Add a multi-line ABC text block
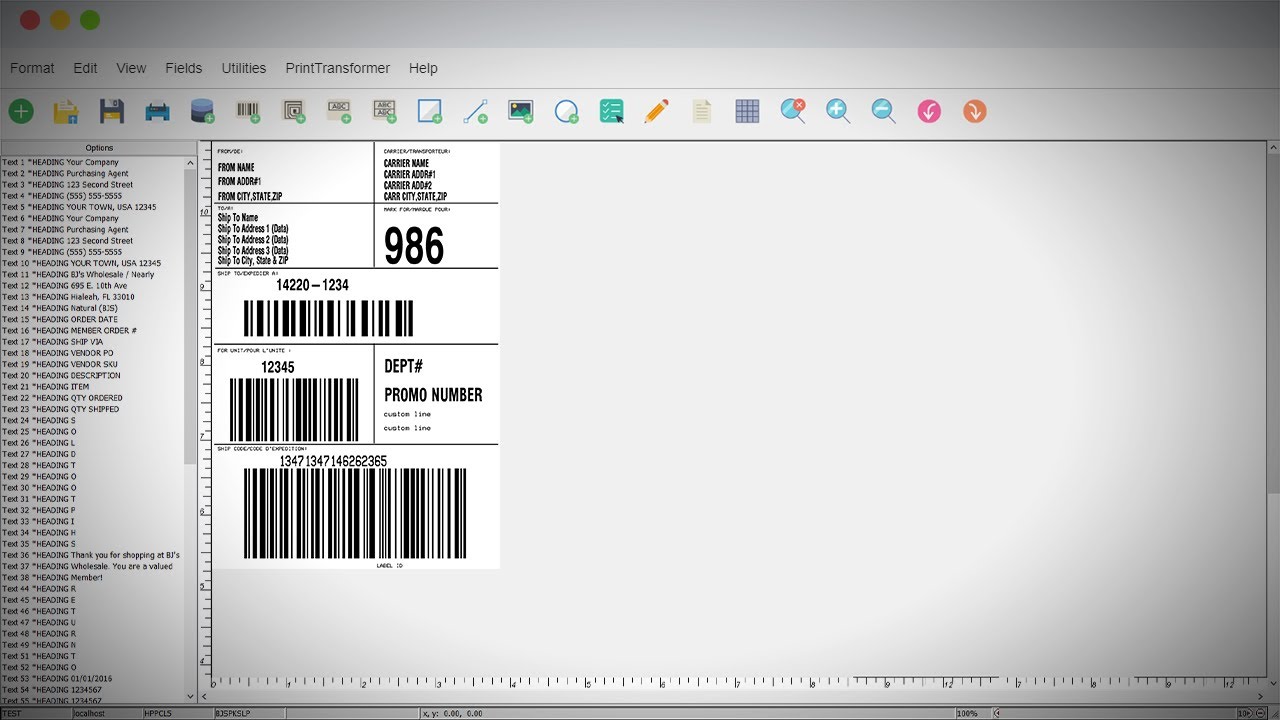Screen dimensions: 1280x720 point(385,111)
